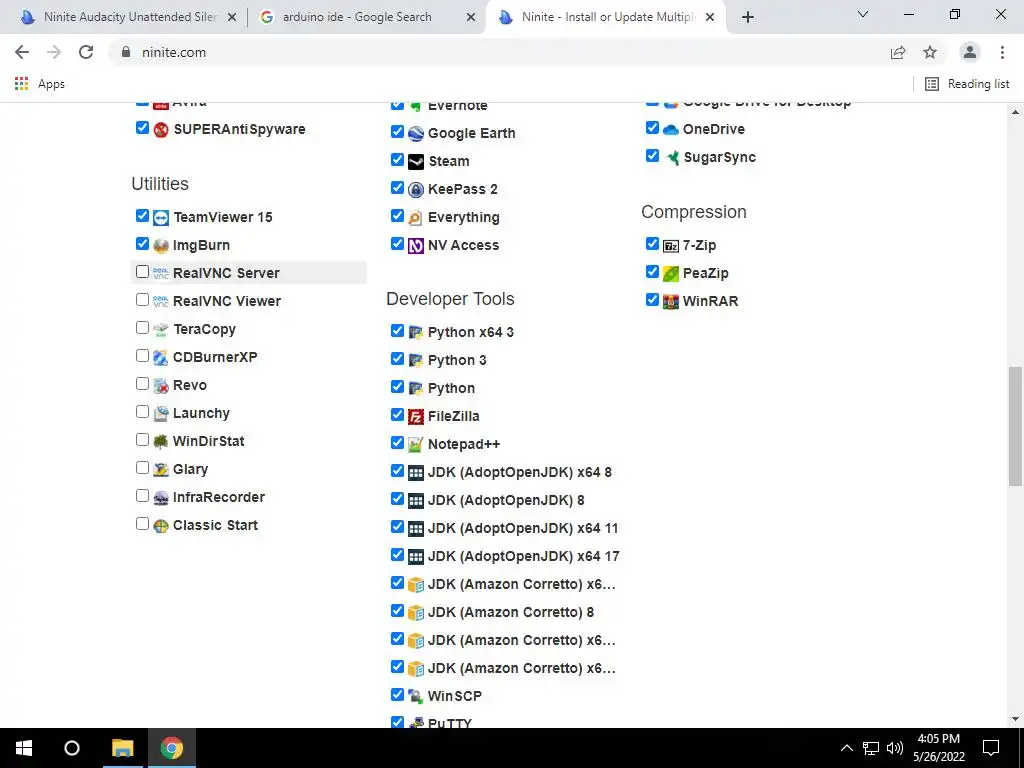Open a new browser tab
1024x768 pixels.
click(748, 18)
